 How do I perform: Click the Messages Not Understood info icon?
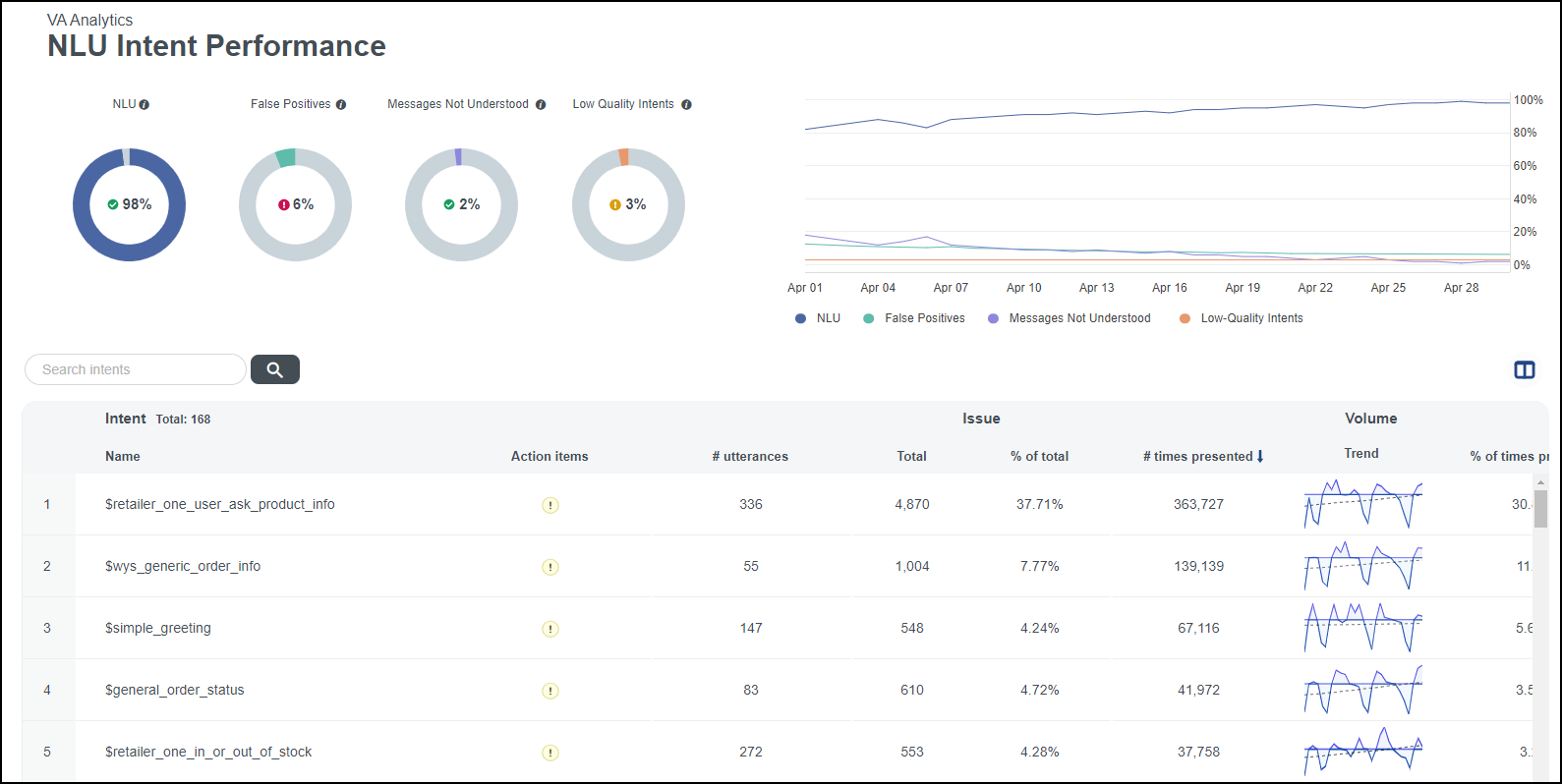pos(541,105)
